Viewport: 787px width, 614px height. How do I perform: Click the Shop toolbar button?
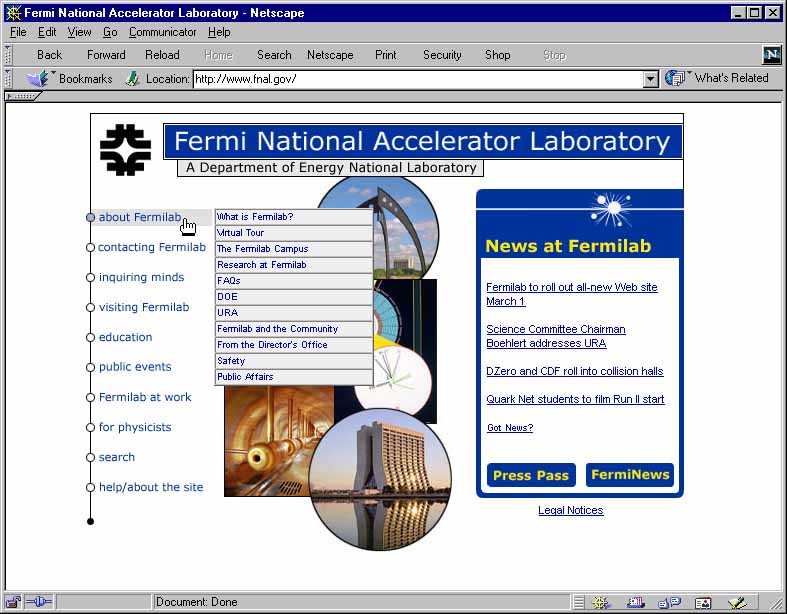[497, 55]
